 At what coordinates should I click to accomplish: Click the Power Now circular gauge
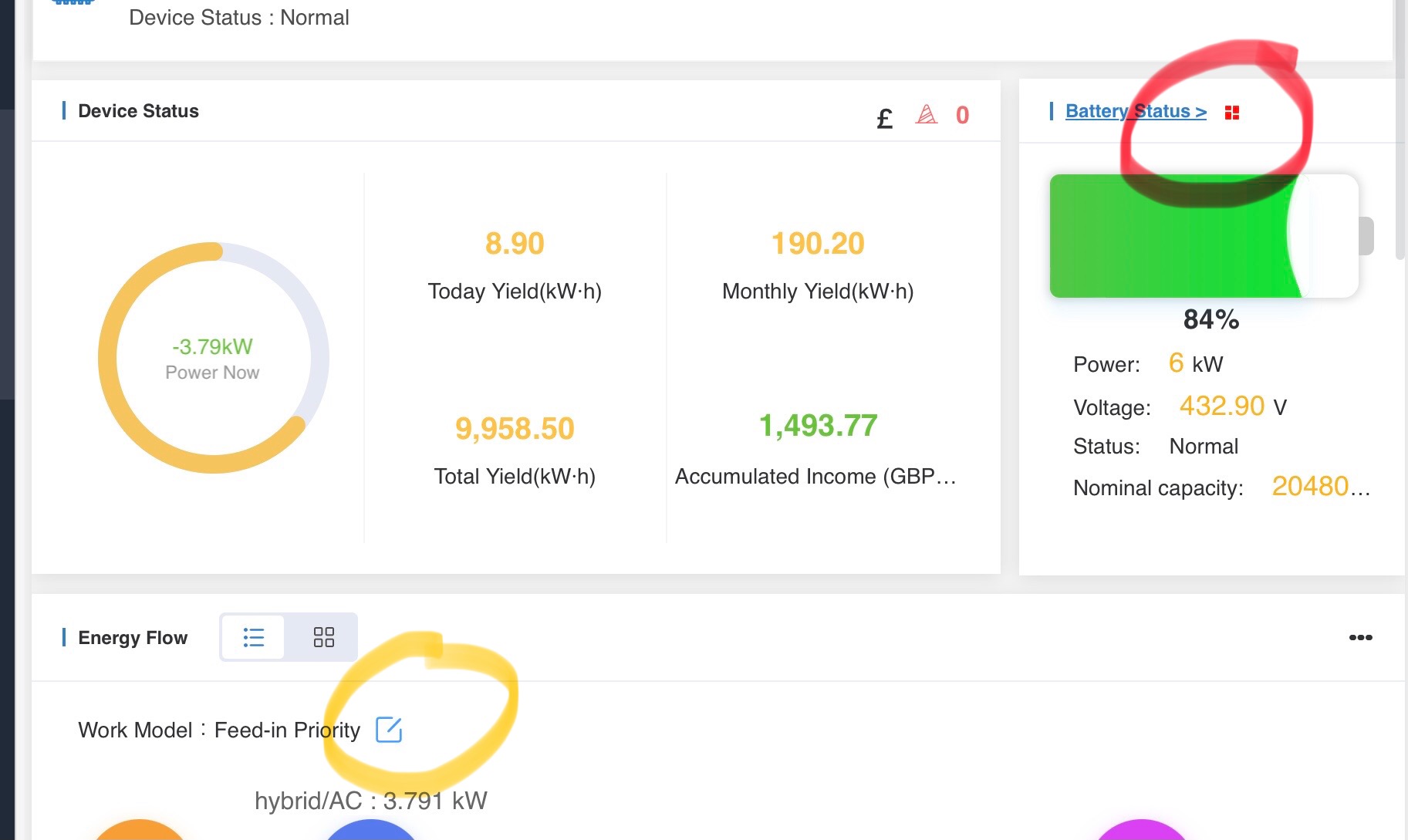[x=214, y=358]
